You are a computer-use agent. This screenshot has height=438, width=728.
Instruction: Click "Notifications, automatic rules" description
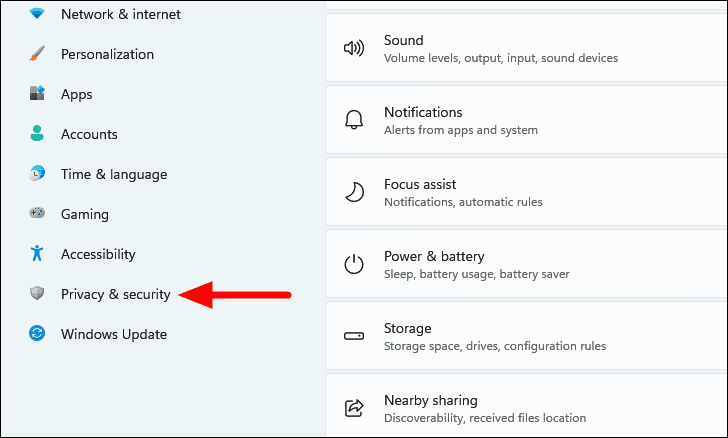(463, 202)
